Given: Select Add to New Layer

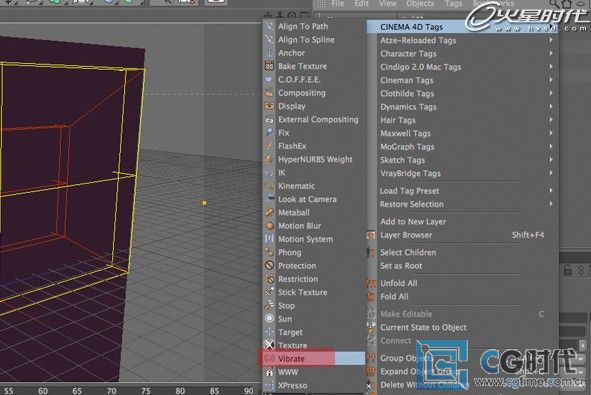Looking at the screenshot, I should click(413, 222).
